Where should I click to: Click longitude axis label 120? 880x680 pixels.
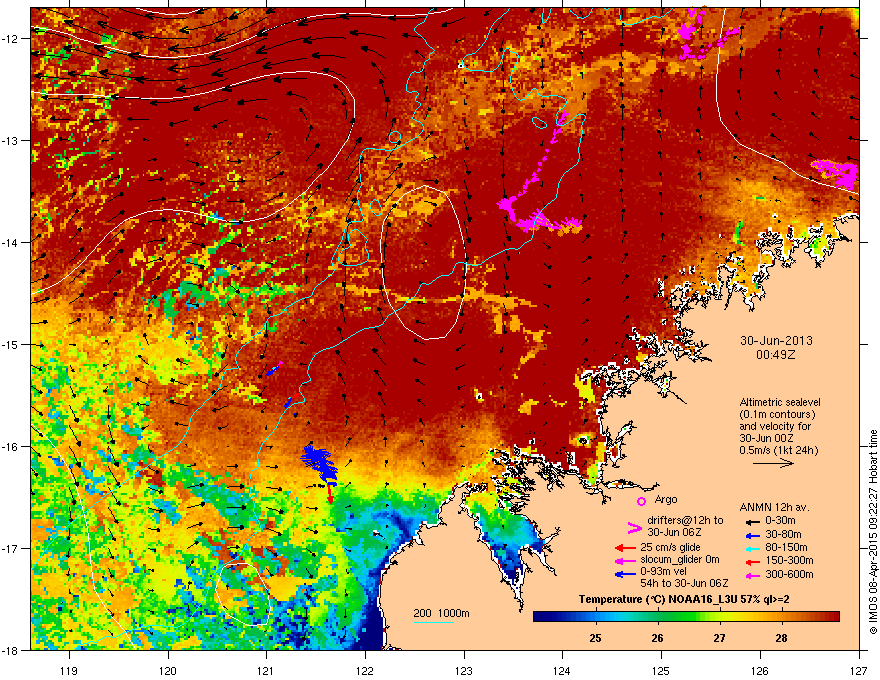[x=168, y=670]
